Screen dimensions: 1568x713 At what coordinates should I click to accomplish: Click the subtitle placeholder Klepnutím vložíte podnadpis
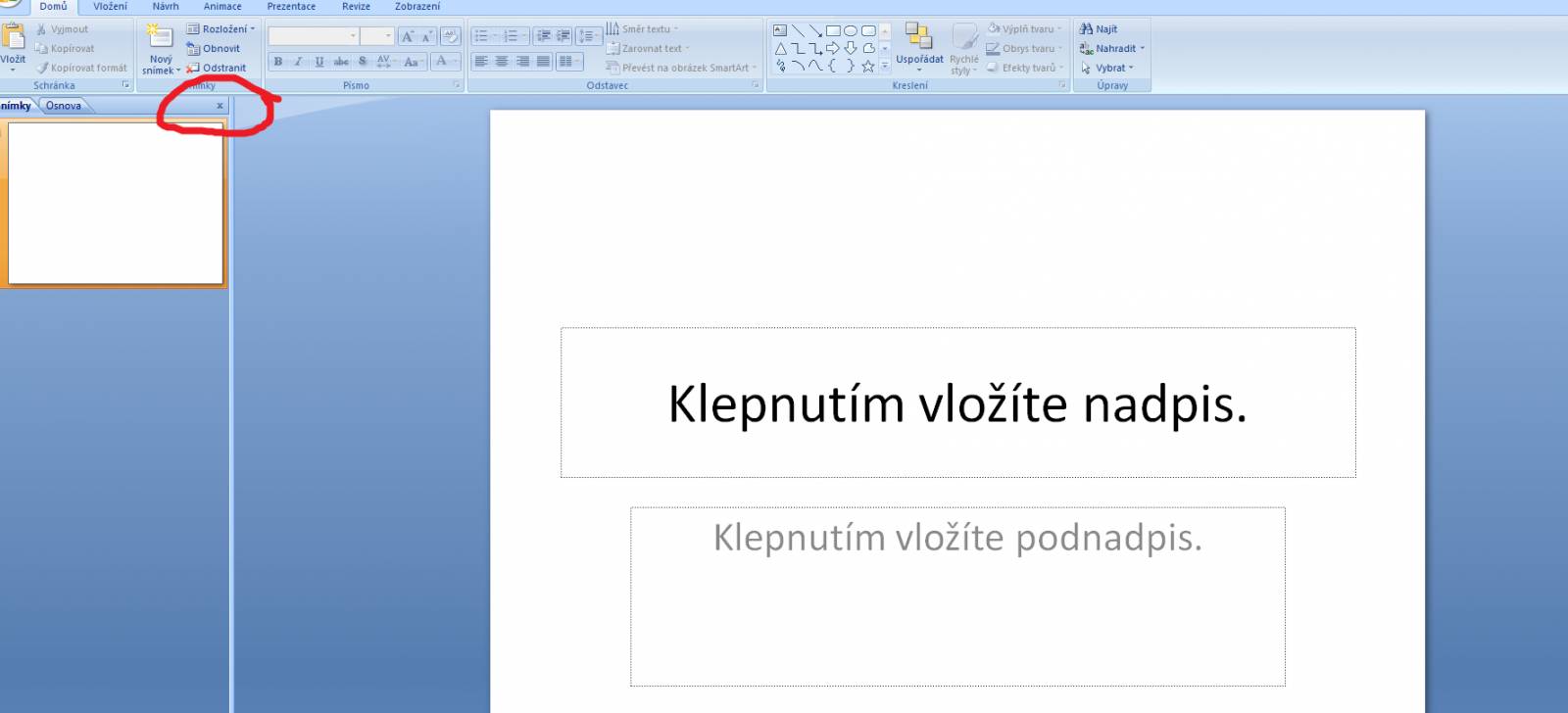click(x=957, y=596)
